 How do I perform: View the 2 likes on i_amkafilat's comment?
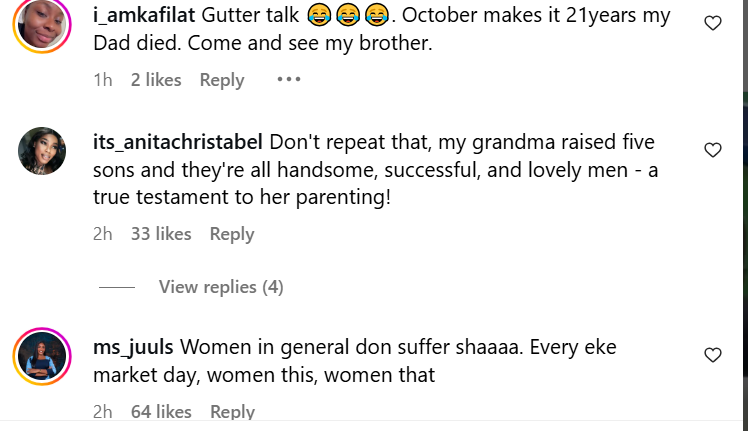pyautogui.click(x=156, y=80)
